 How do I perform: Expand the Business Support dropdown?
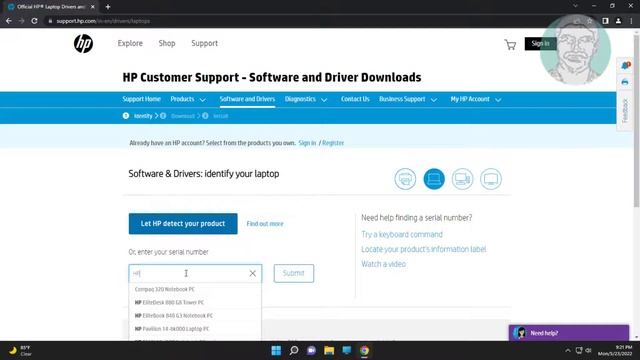(434, 100)
